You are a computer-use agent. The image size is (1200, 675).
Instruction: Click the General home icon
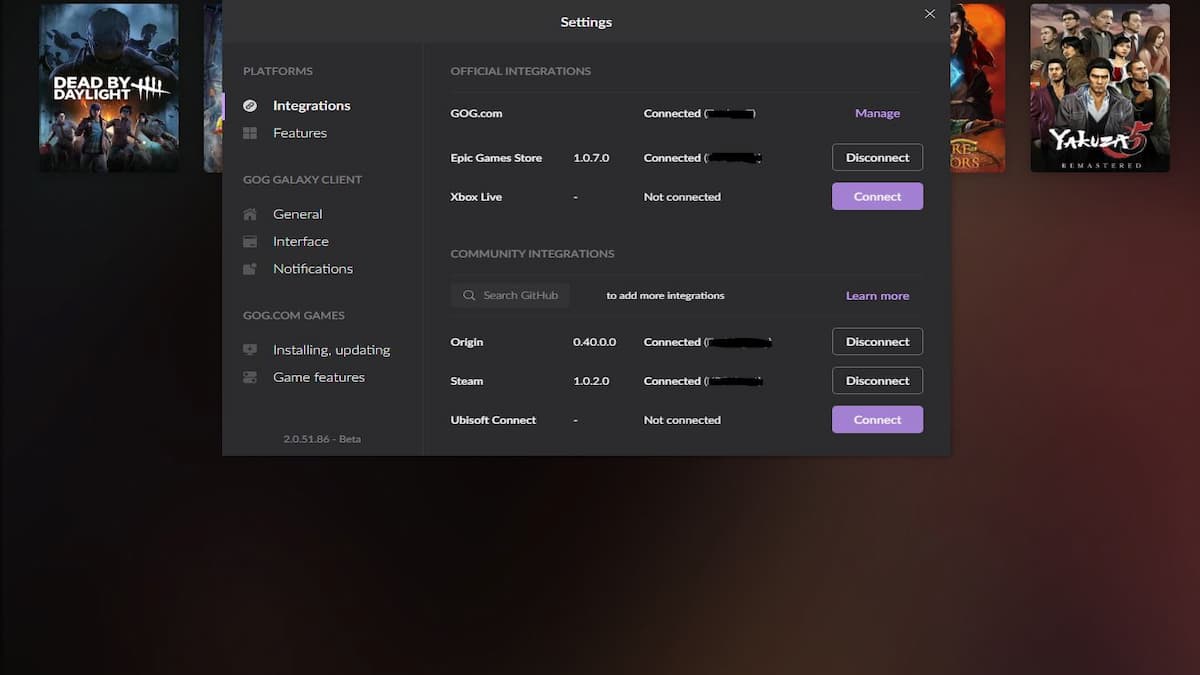point(250,214)
